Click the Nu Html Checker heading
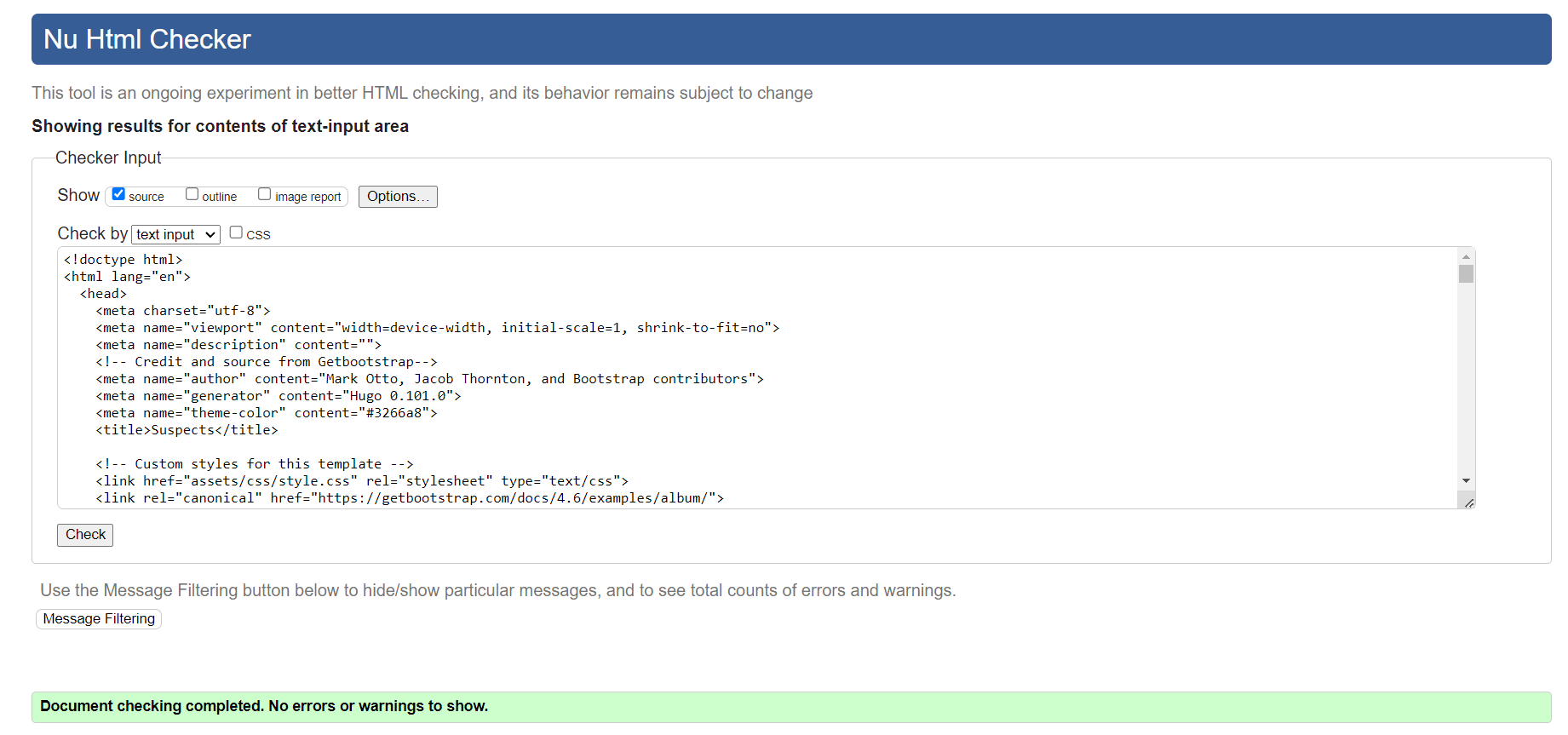The width and height of the screenshot is (1568, 735). tap(147, 39)
